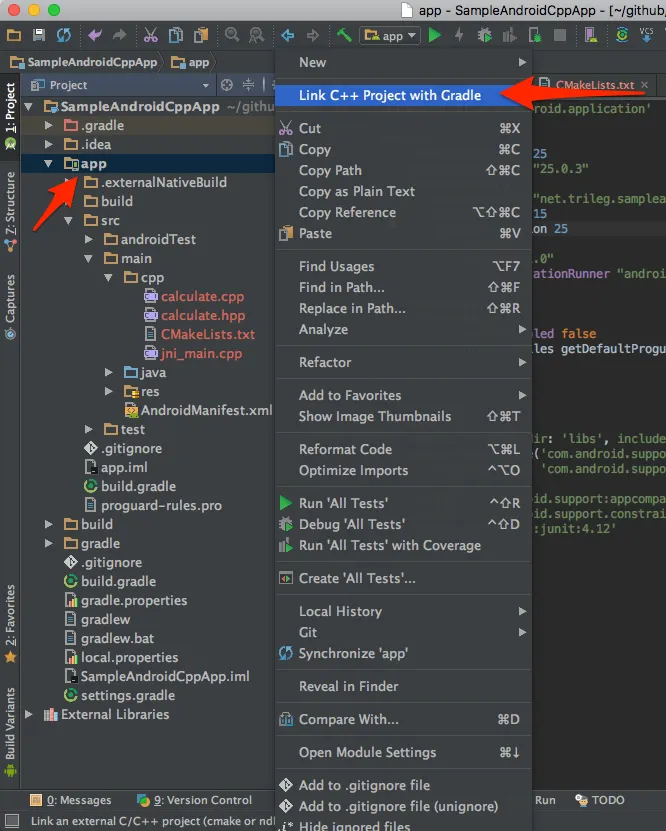The height and width of the screenshot is (831, 666).
Task: Open the Version Control tool window
Action: click(x=195, y=800)
